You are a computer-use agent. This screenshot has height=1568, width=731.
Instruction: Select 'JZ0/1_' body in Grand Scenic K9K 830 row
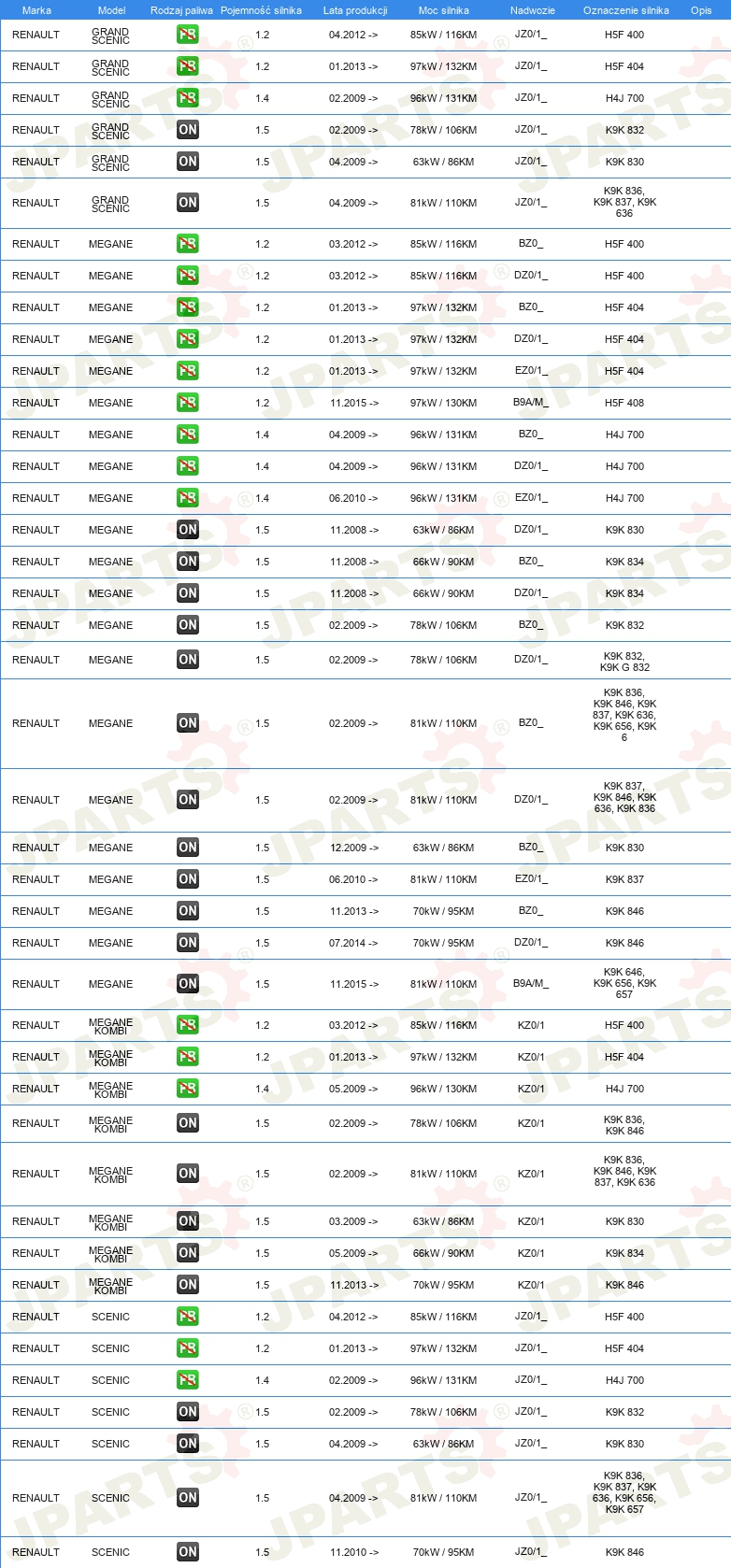[x=531, y=162]
